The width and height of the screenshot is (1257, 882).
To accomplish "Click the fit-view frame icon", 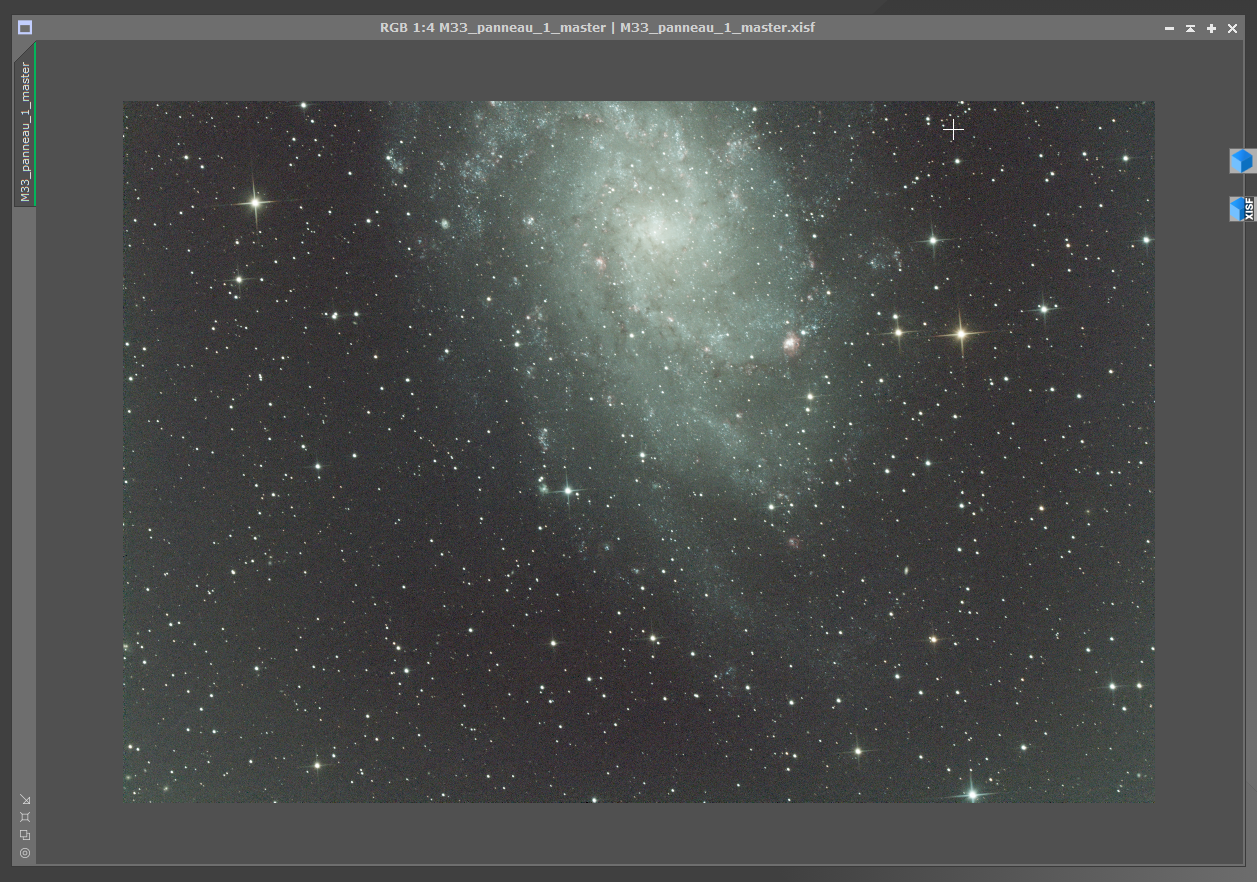I will pos(25,816).
